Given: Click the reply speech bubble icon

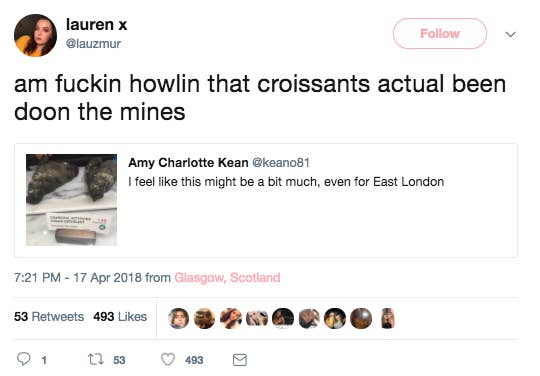Looking at the screenshot, I should (24, 359).
